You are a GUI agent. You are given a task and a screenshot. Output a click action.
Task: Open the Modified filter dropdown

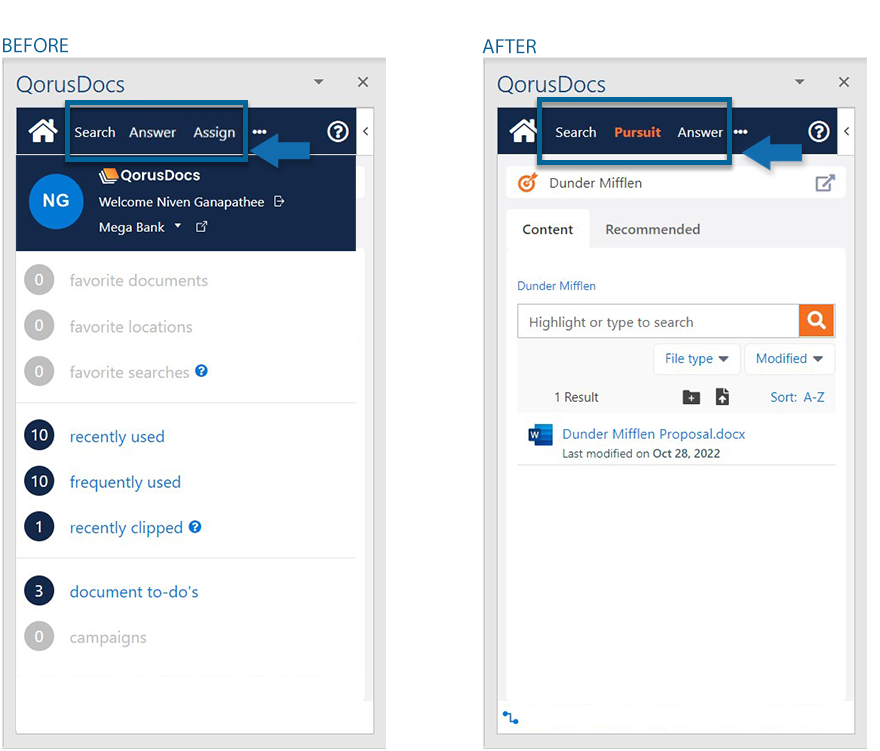[789, 359]
